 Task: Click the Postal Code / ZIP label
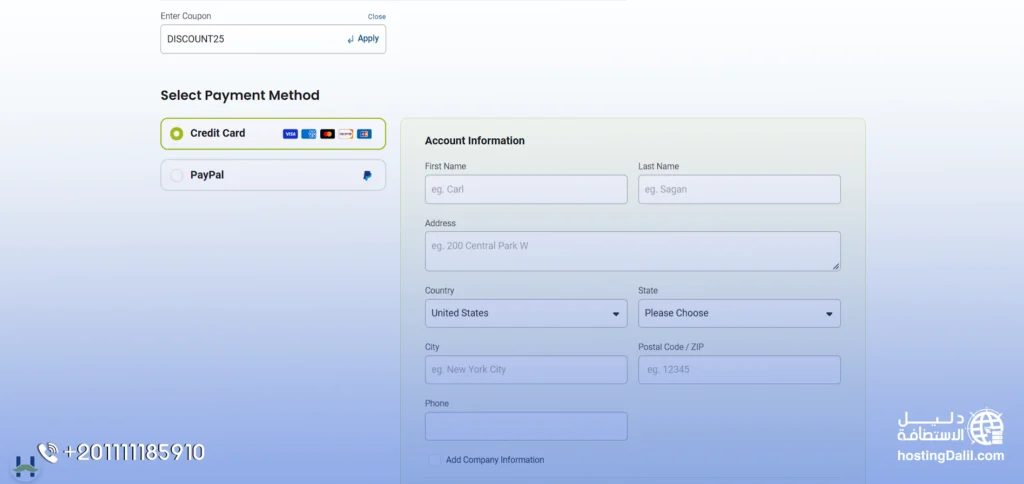click(671, 347)
